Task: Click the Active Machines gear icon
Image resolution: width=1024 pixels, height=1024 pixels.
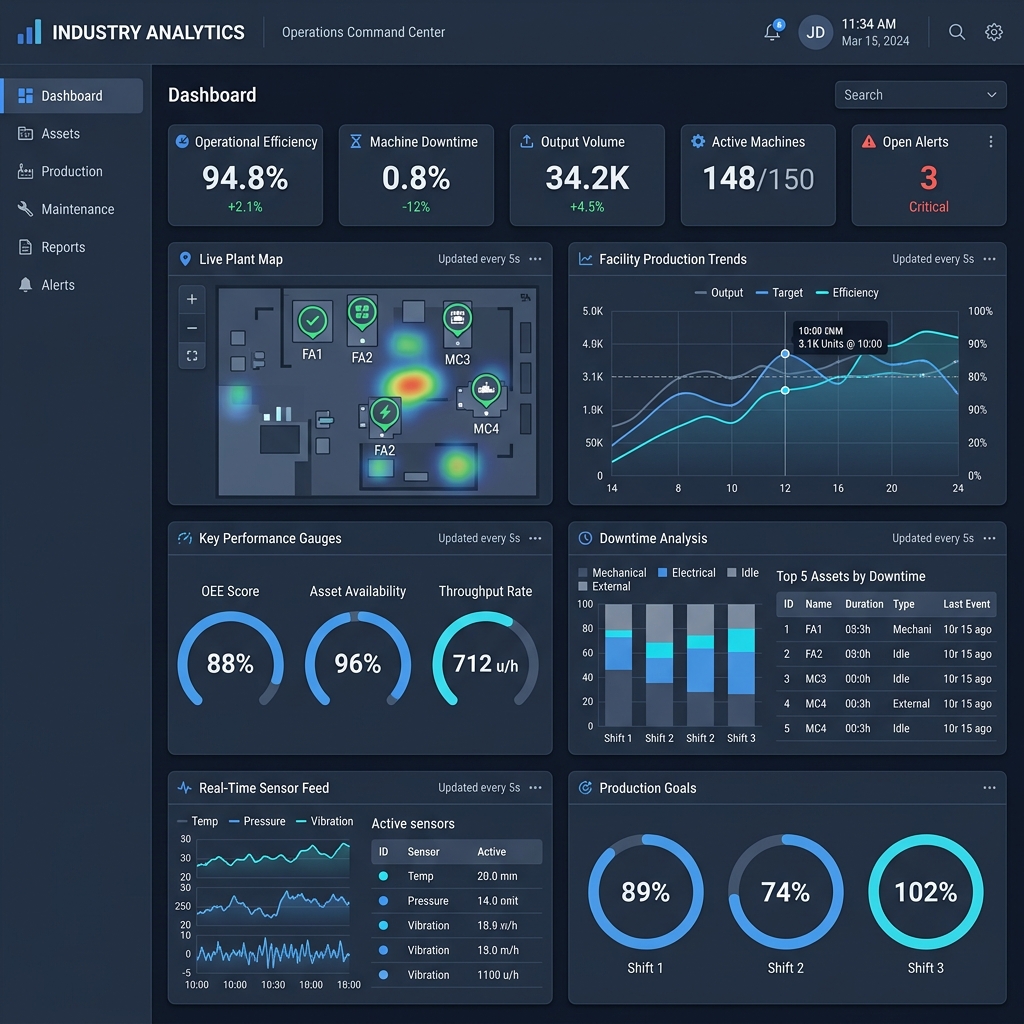Action: click(x=697, y=141)
